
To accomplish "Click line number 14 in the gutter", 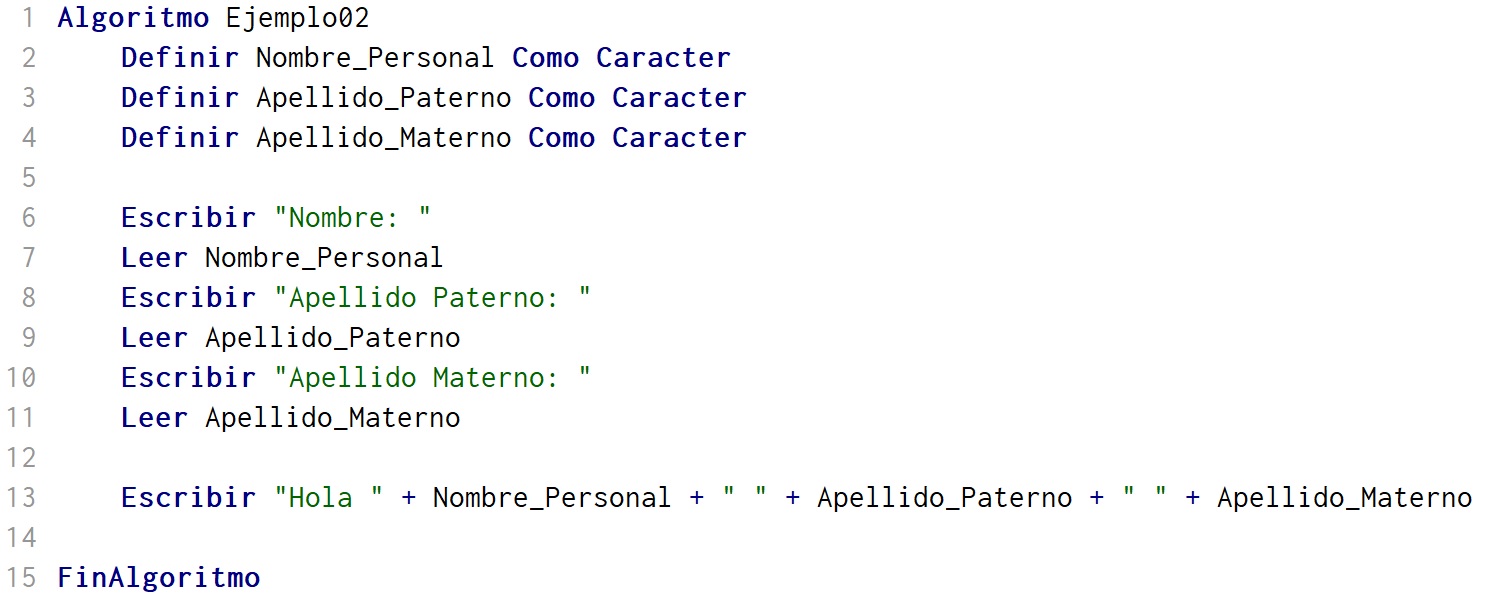I will tap(20, 538).
